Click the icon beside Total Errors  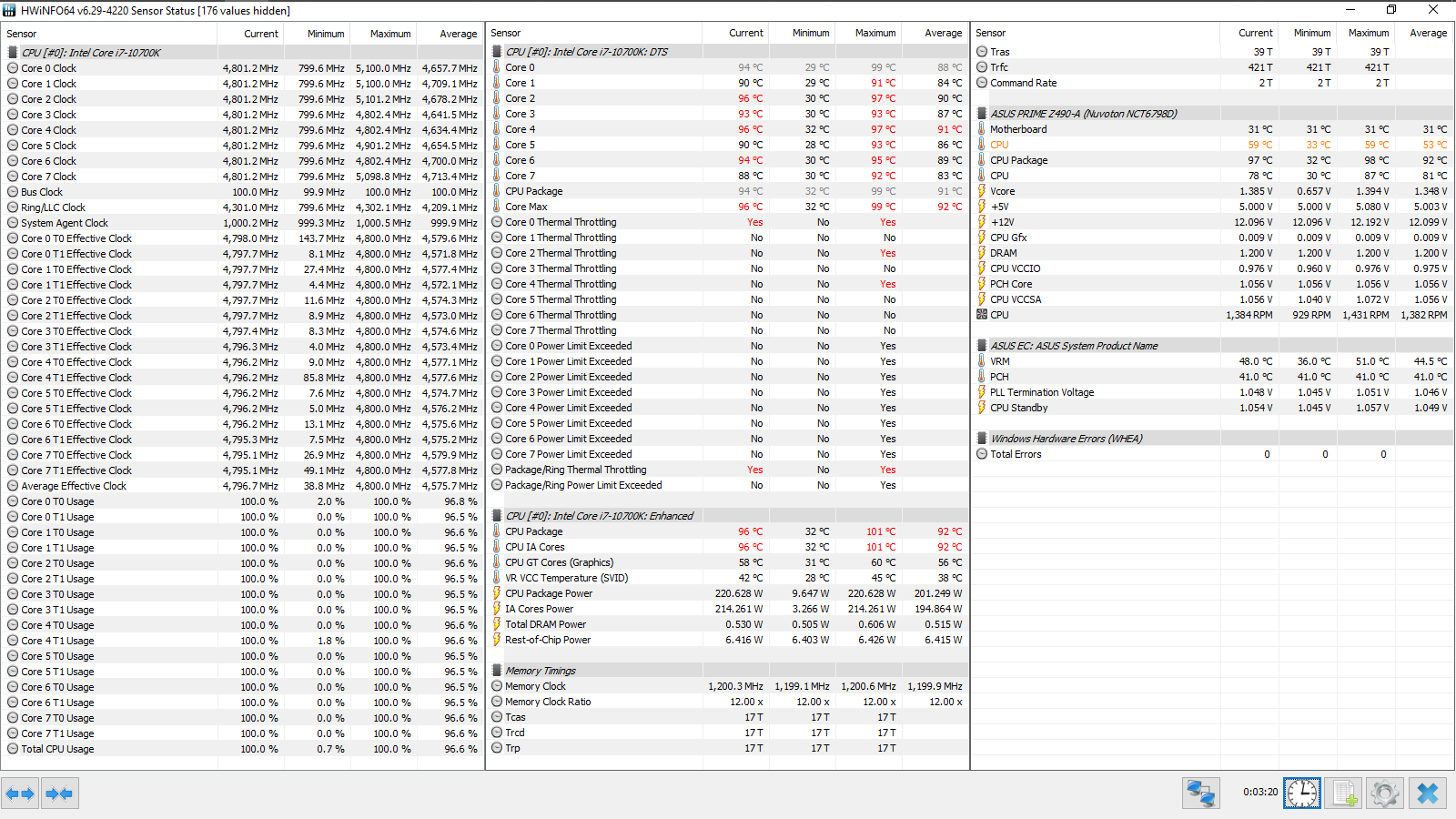982,454
